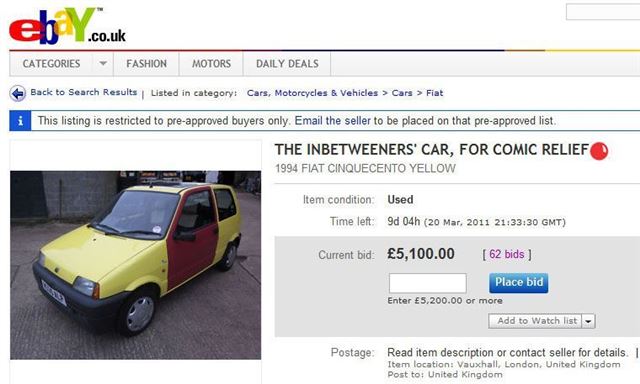
Task: Expand the Add to Watch list arrow
Action: click(588, 321)
